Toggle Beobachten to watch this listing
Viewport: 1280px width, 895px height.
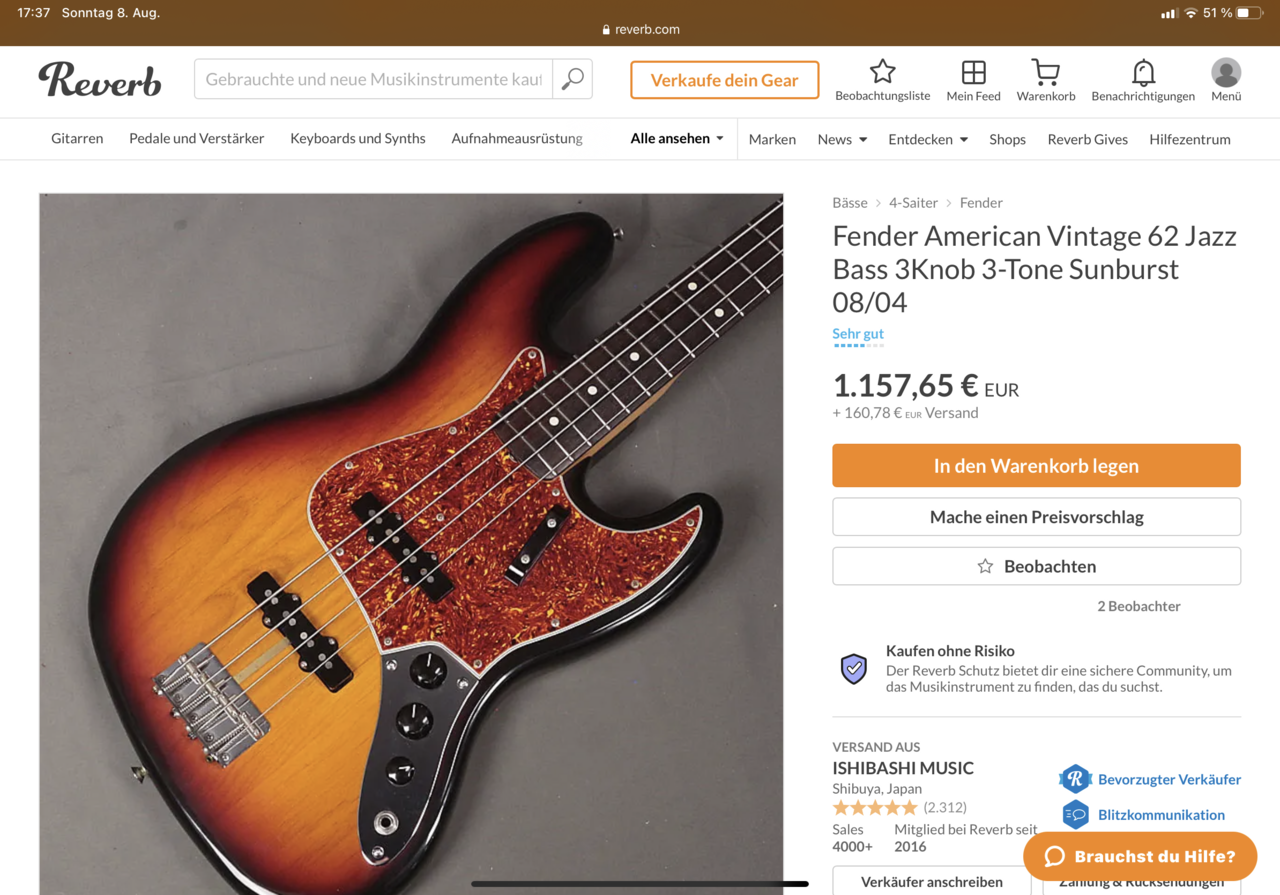(1036, 566)
